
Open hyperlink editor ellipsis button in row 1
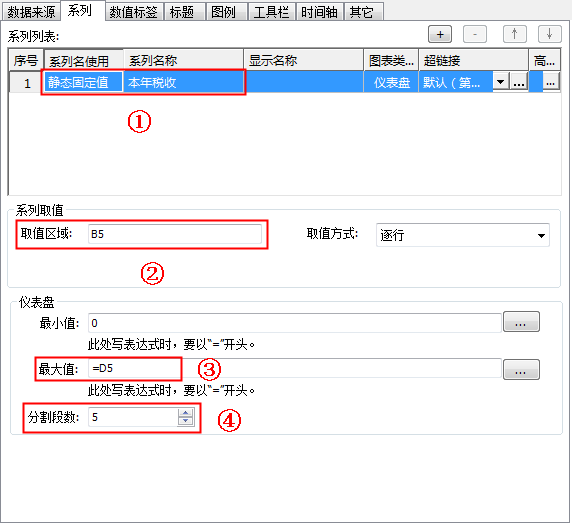tap(518, 82)
